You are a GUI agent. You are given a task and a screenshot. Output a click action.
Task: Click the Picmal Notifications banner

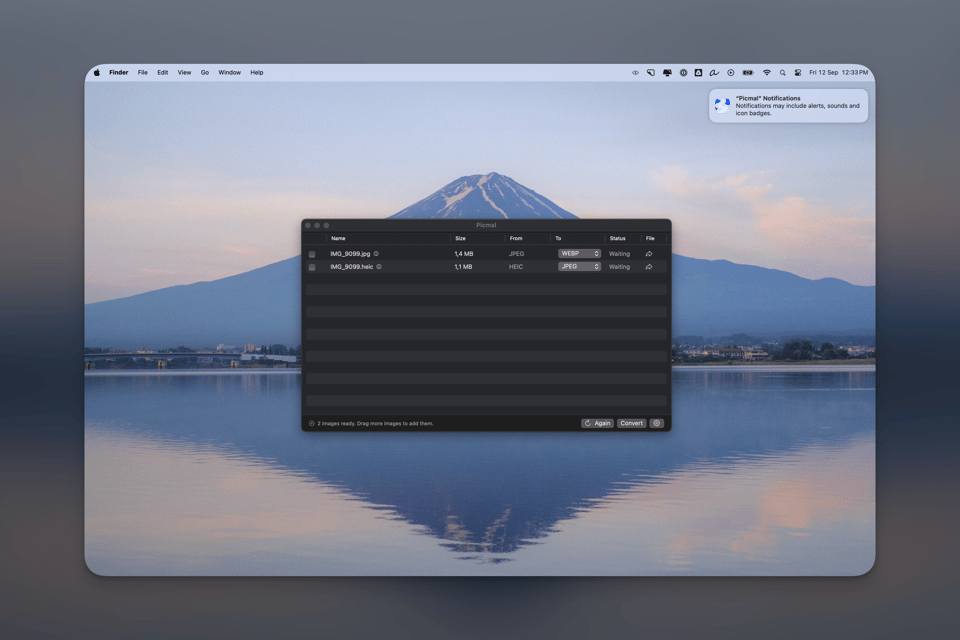click(788, 106)
